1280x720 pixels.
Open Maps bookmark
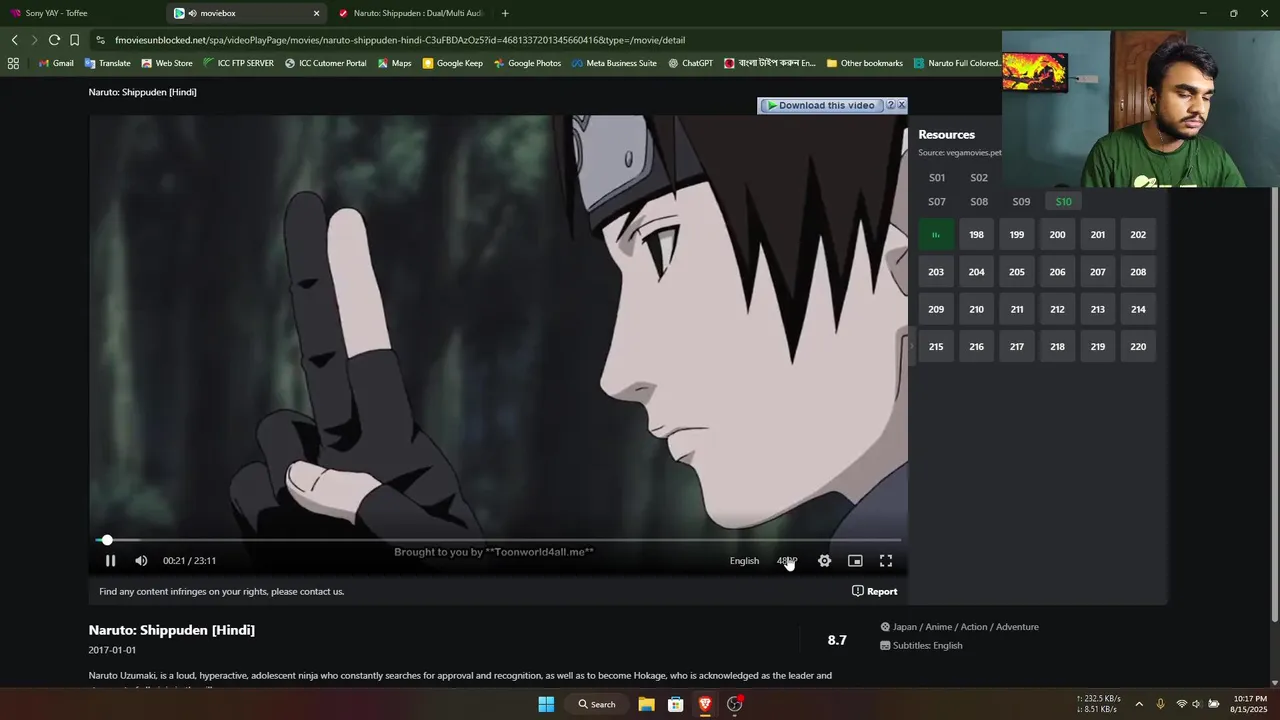click(395, 63)
